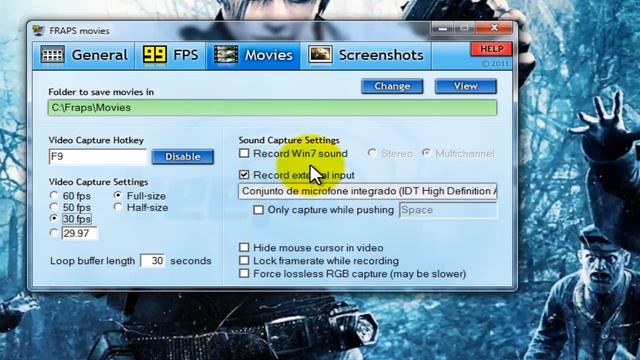Click View to open movies folder
The height and width of the screenshot is (360, 640).
coord(465,86)
